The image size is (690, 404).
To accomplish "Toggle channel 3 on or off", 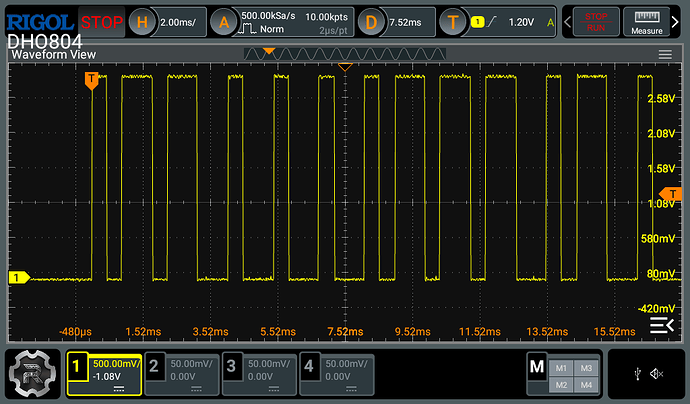I will (x=231, y=366).
